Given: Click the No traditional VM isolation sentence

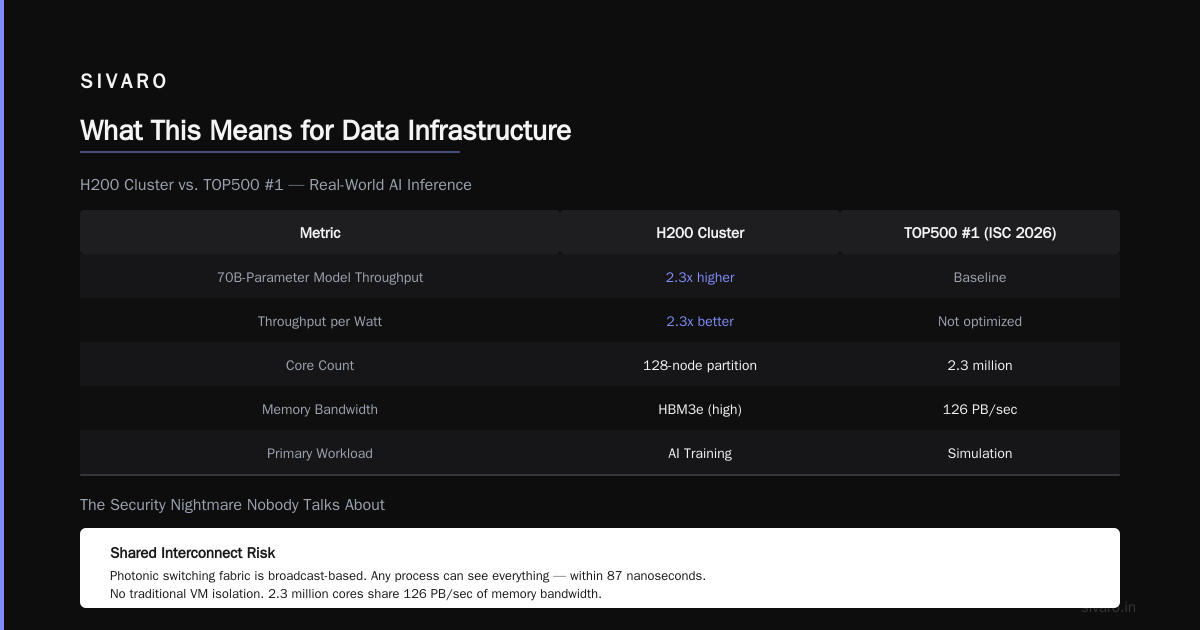Looking at the screenshot, I should (356, 594).
